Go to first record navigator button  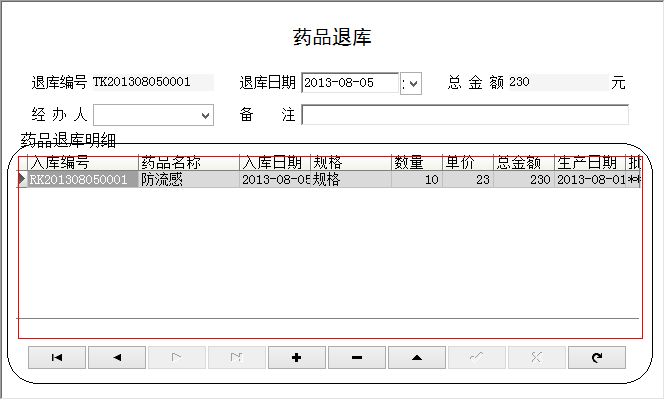57,358
